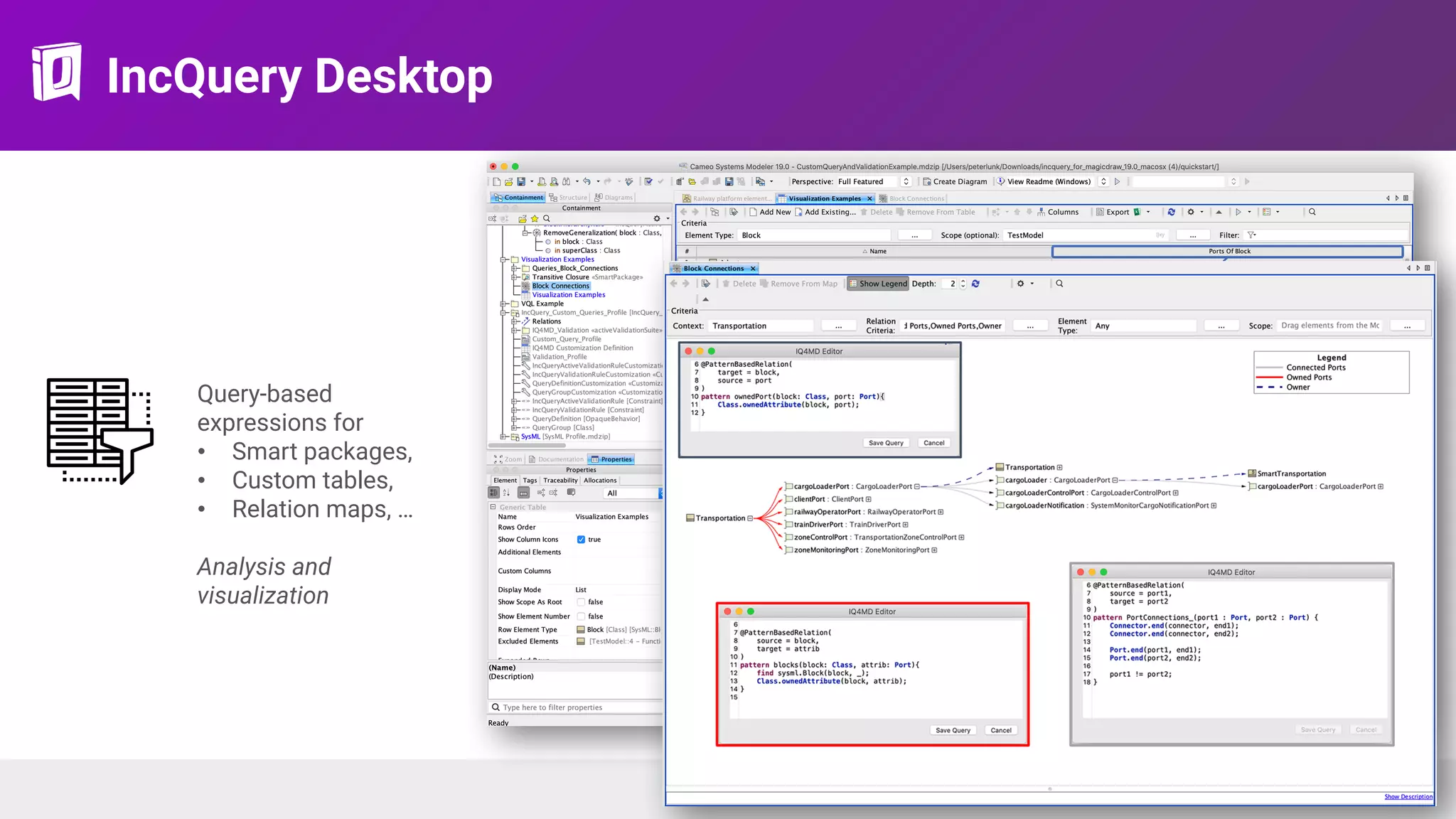Screen dimensions: 1456x819
Task: Increase the Depth stepper value
Action: pos(963,281)
